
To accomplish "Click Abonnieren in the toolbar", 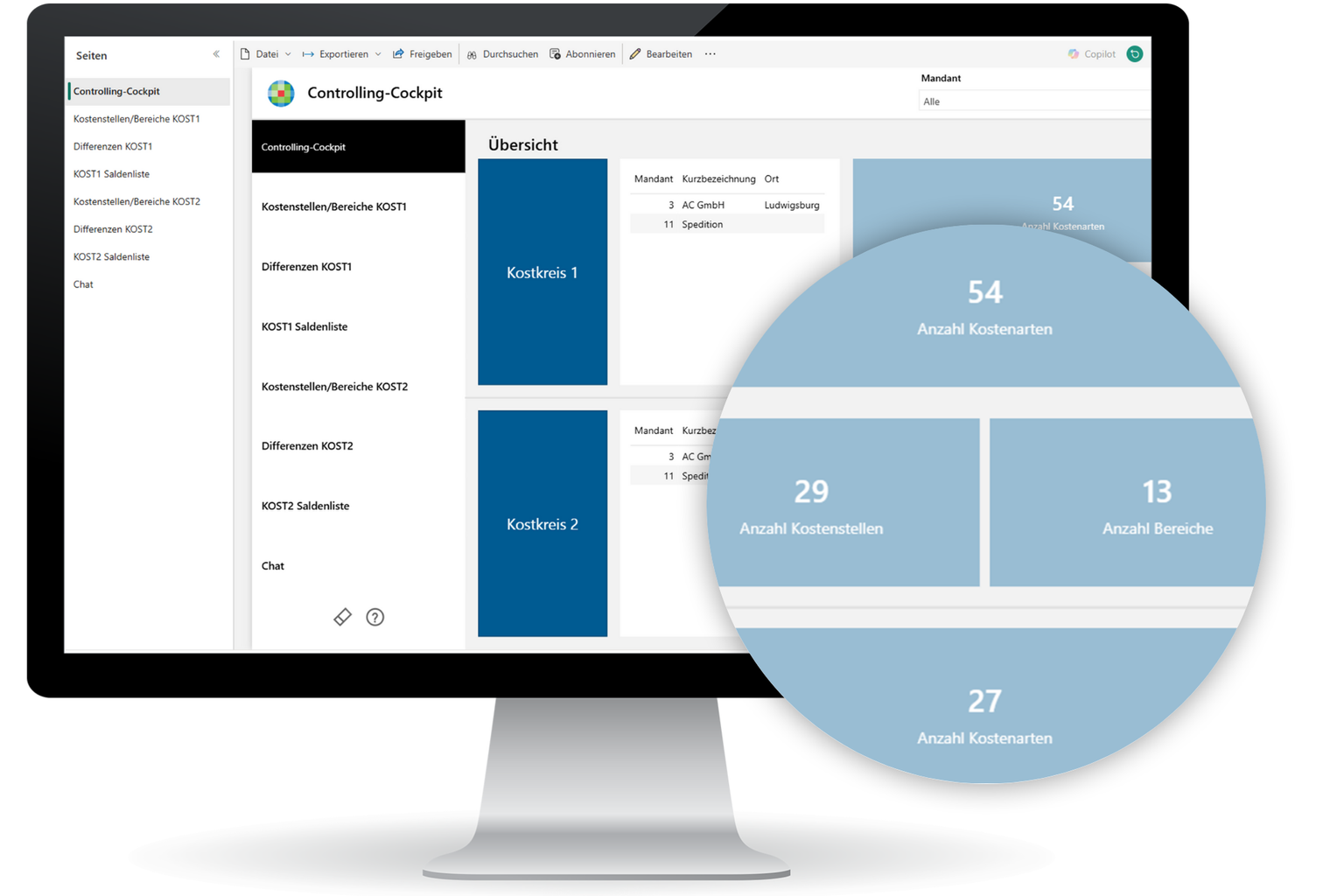I will [x=582, y=54].
